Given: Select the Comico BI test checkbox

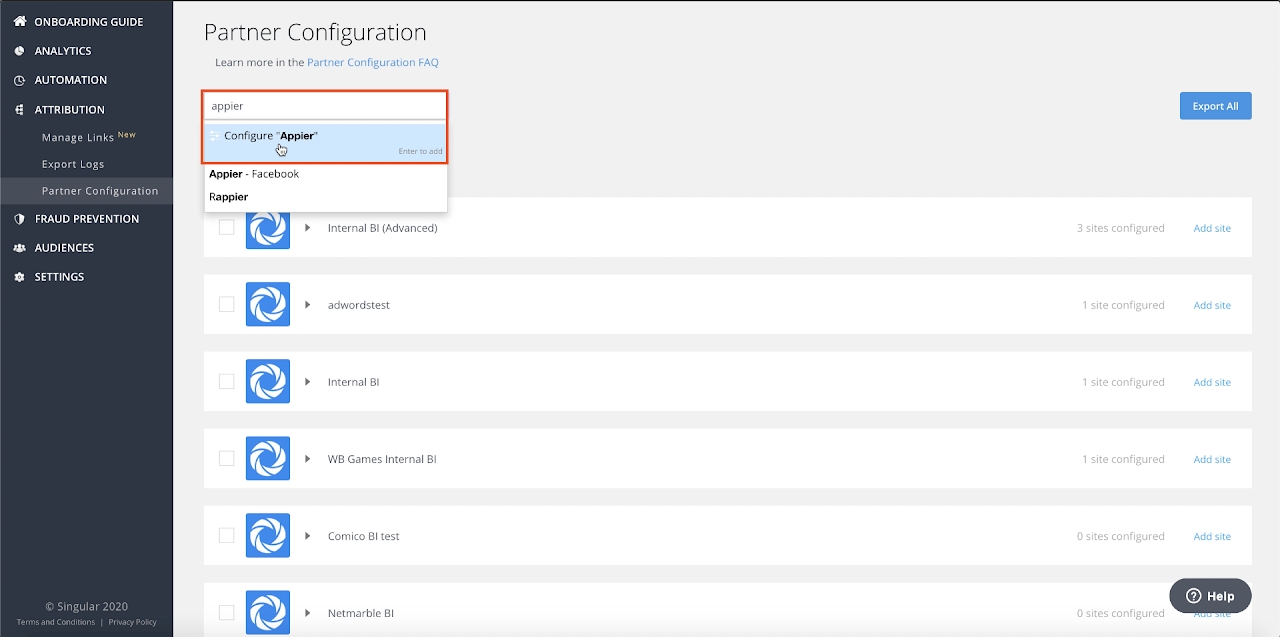Looking at the screenshot, I should [227, 536].
